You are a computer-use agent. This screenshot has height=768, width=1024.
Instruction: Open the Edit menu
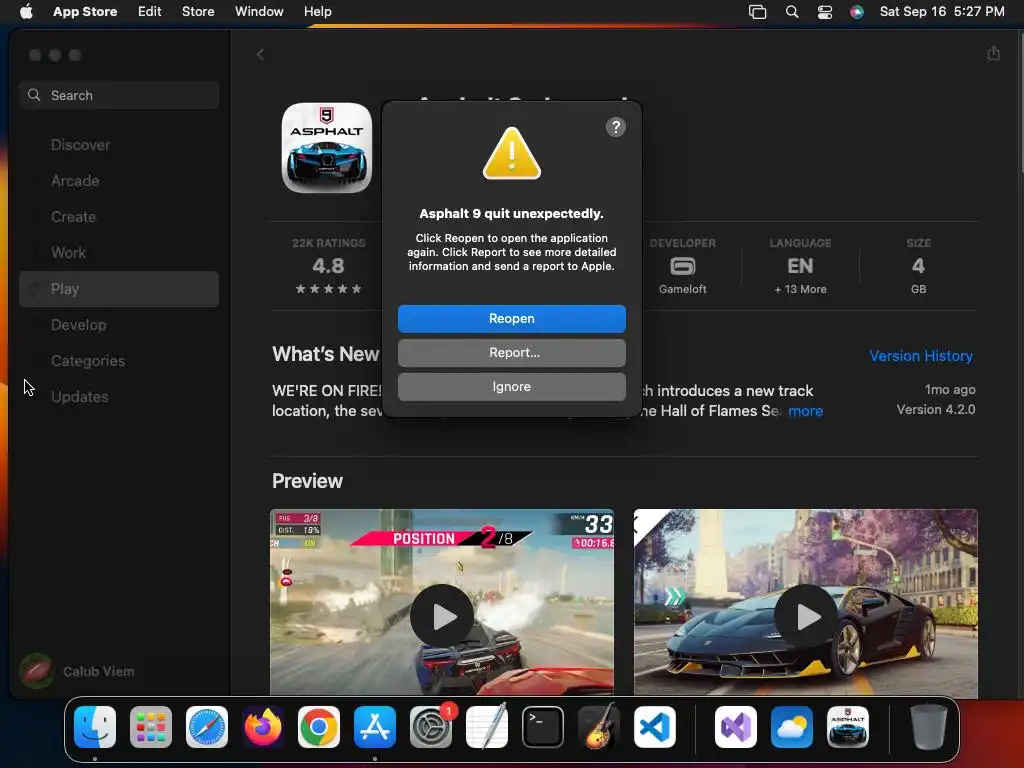[x=150, y=12]
